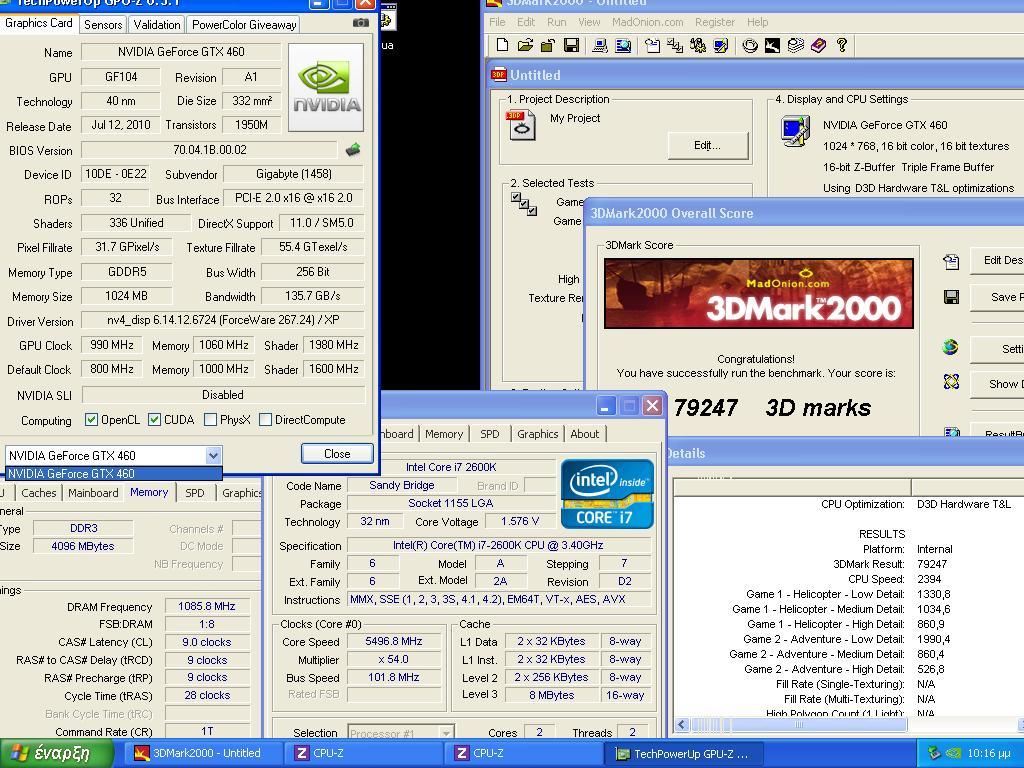1024x768 pixels.
Task: Click the NVIDIA logo in GPU-Z
Action: 326,88
